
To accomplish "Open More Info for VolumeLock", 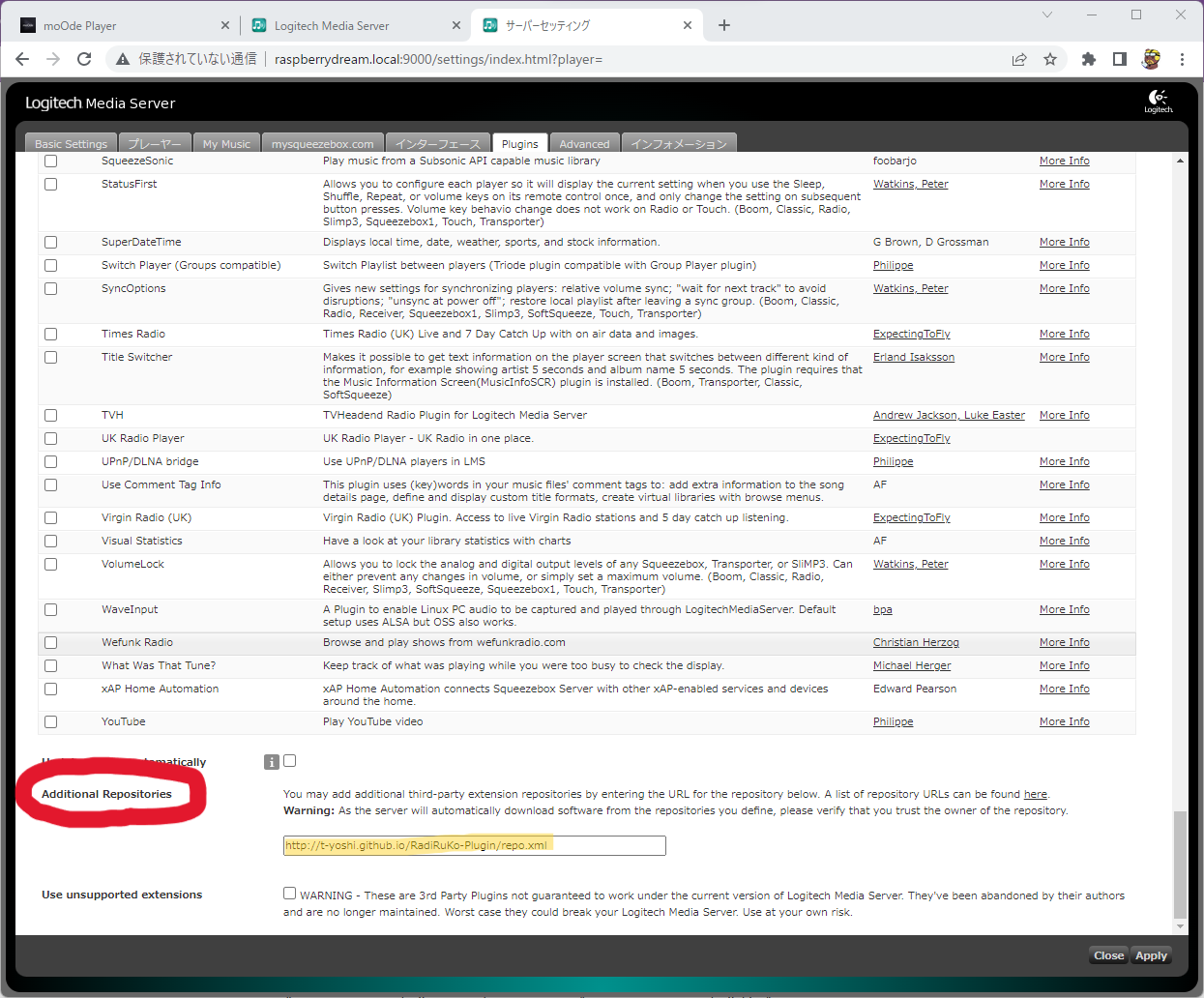I will [1064, 564].
